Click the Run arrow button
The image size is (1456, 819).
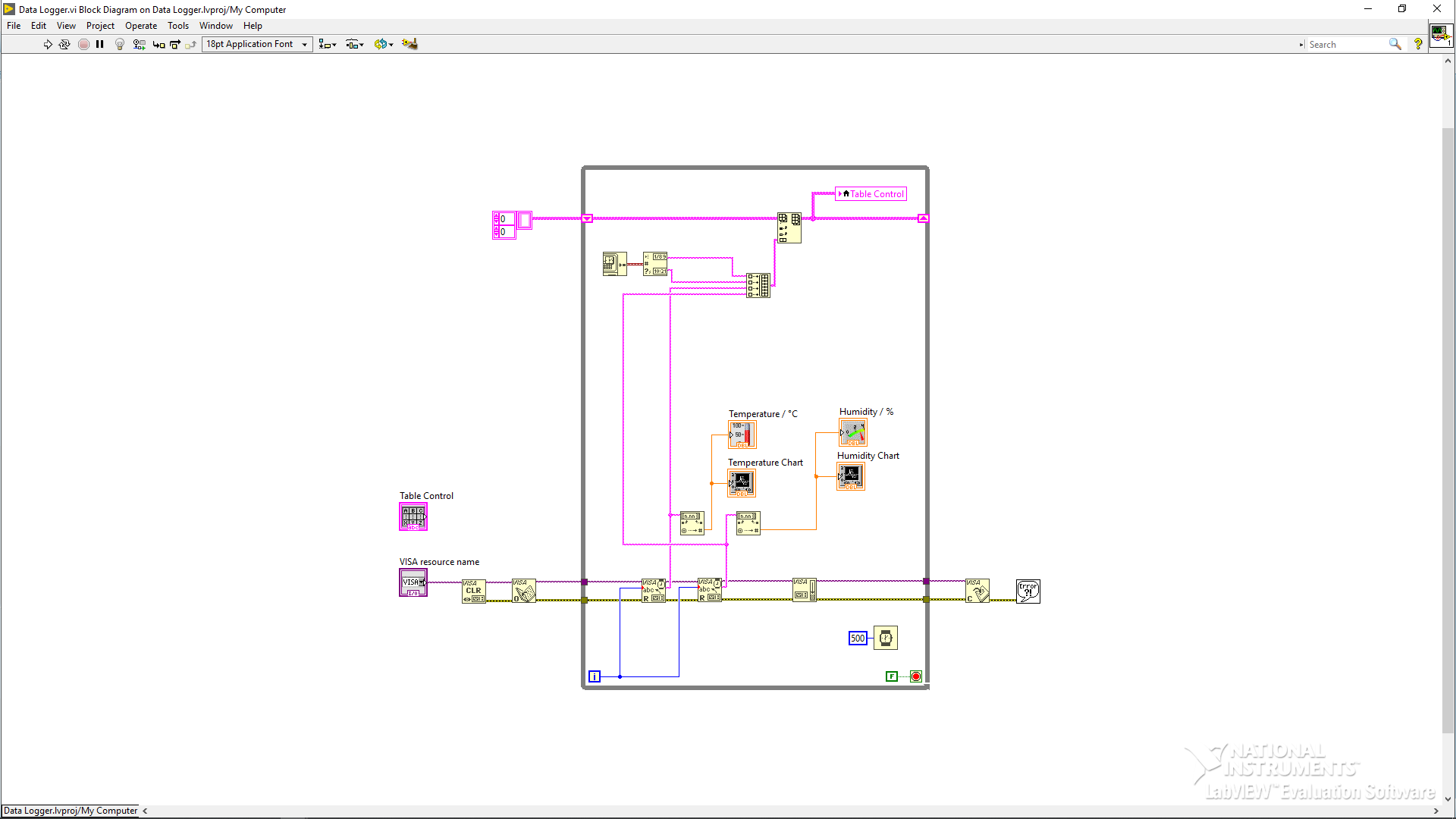tap(48, 44)
